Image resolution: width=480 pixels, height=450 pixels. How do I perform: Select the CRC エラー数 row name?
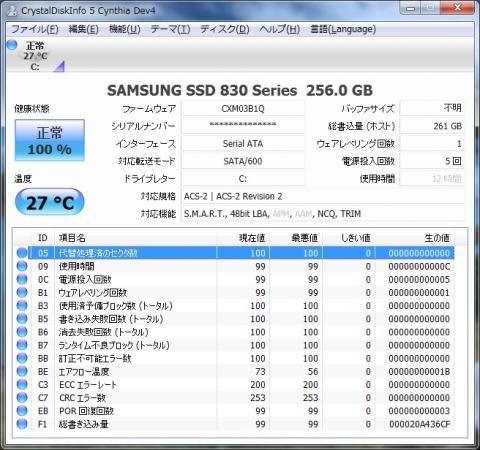point(82,398)
